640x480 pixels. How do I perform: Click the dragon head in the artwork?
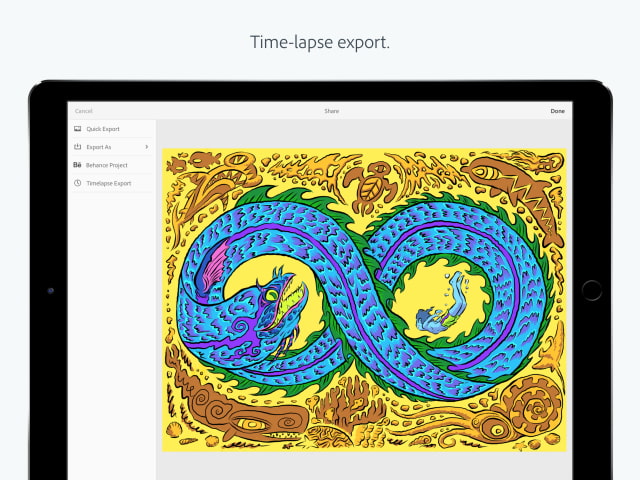click(275, 300)
